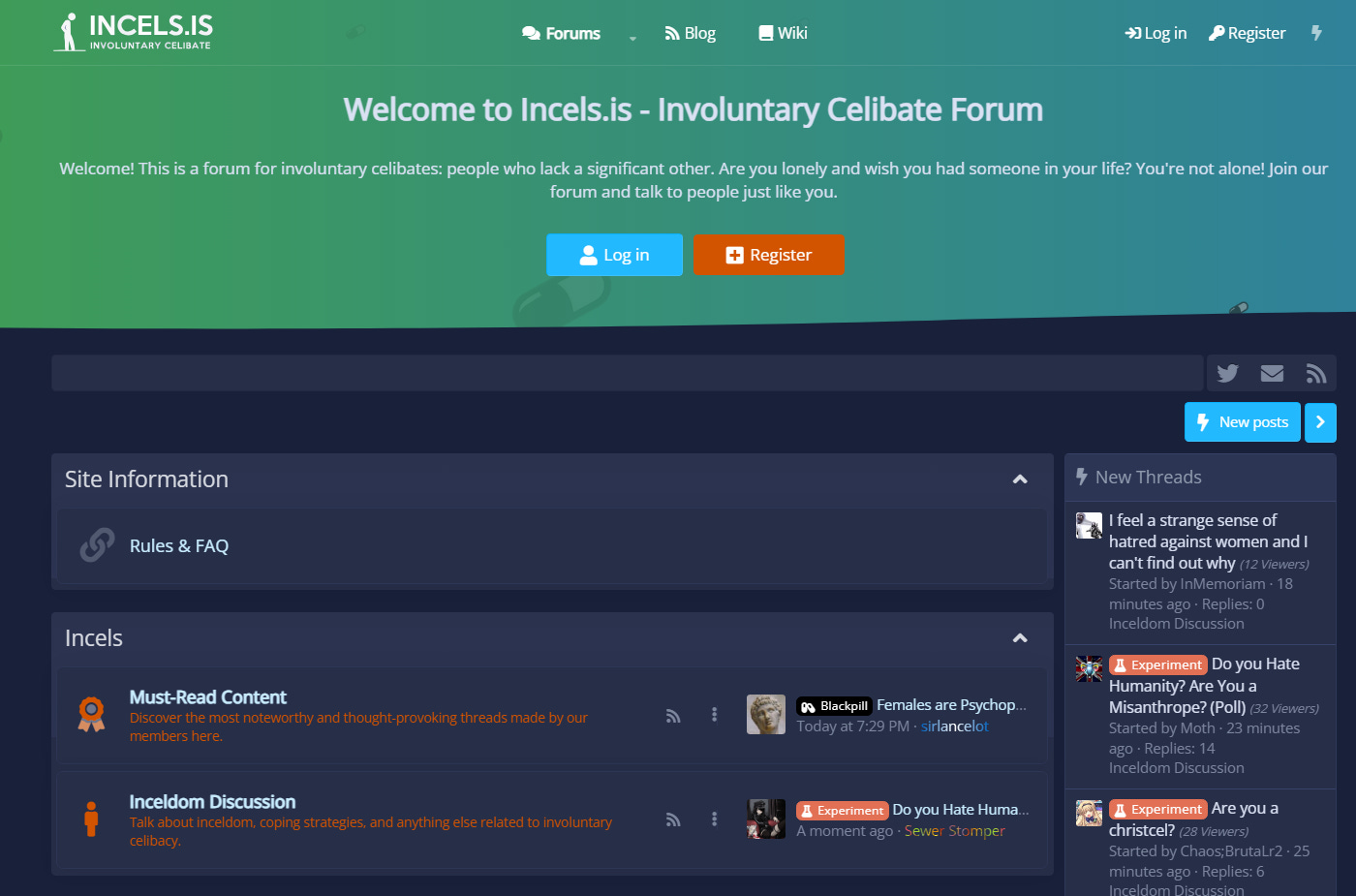Click Register in the top navbar

1248,33
